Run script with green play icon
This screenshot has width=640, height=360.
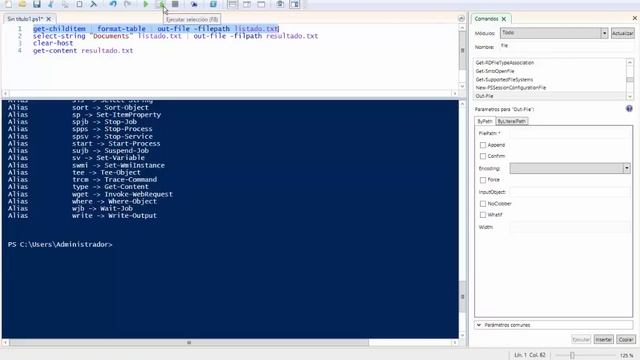(146, 4)
